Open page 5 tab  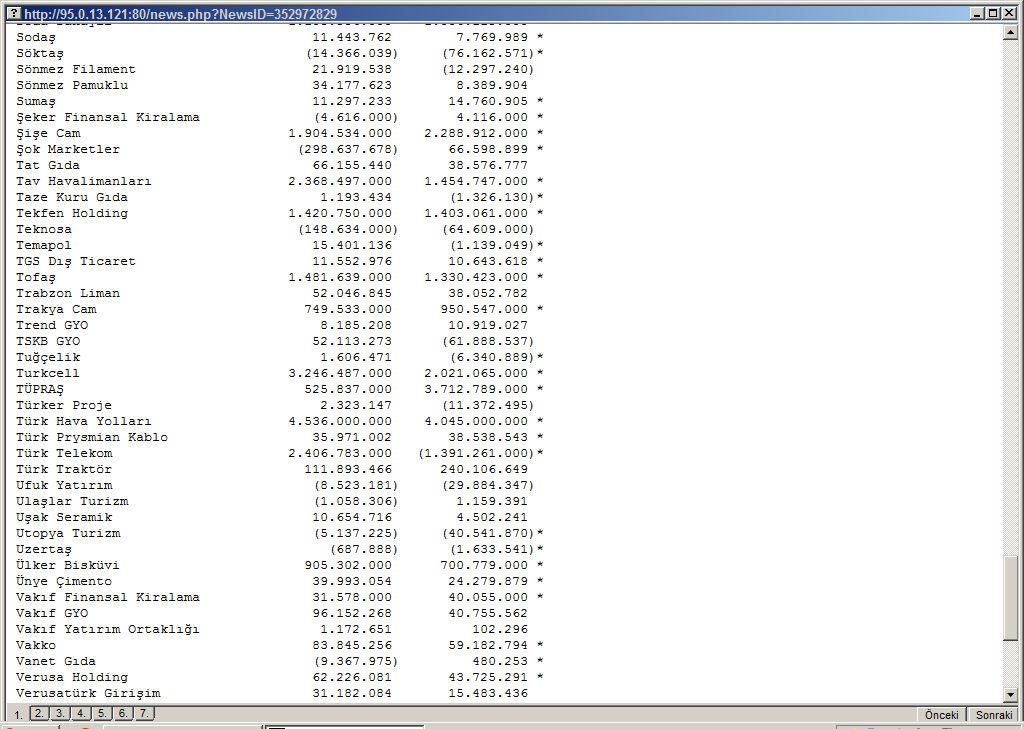pos(103,713)
